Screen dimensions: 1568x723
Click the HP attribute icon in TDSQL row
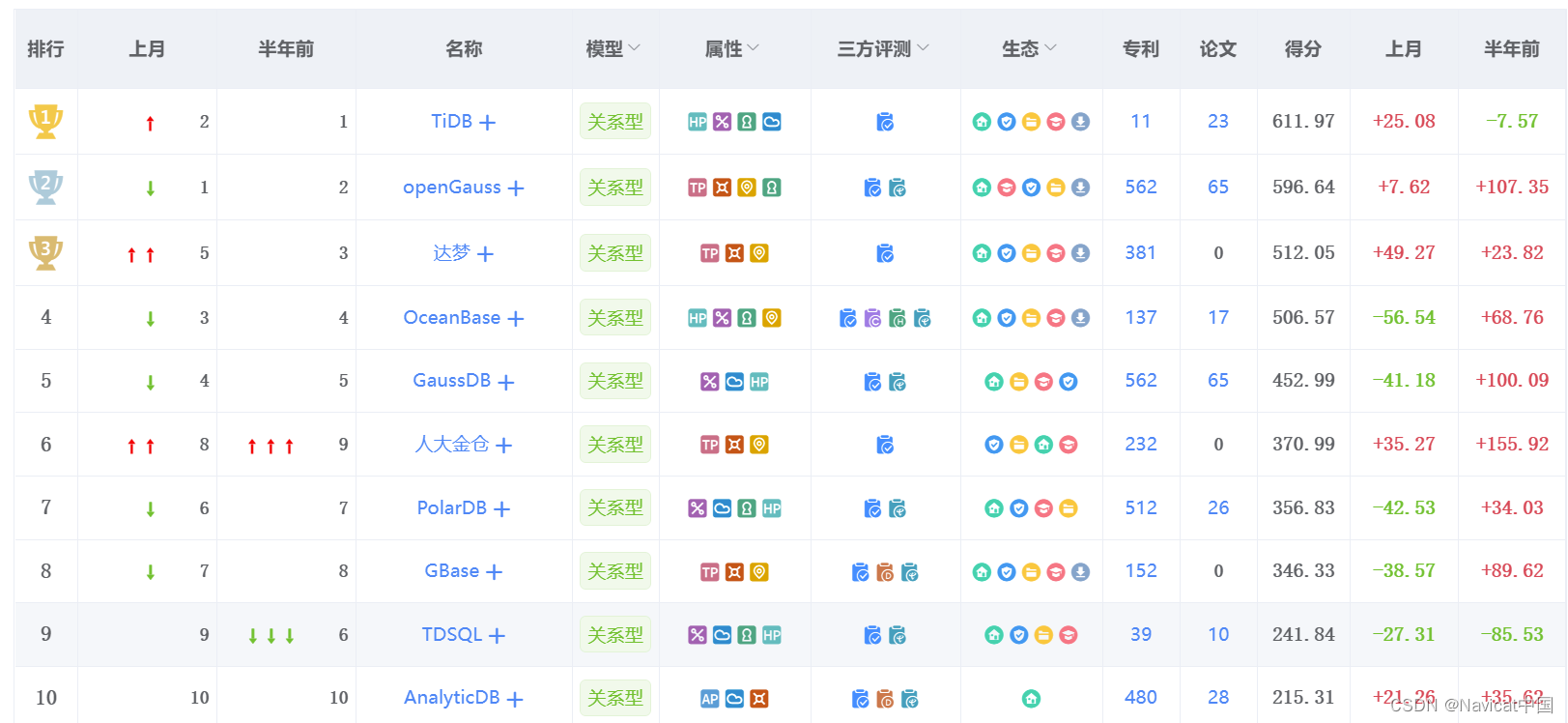coord(772,635)
